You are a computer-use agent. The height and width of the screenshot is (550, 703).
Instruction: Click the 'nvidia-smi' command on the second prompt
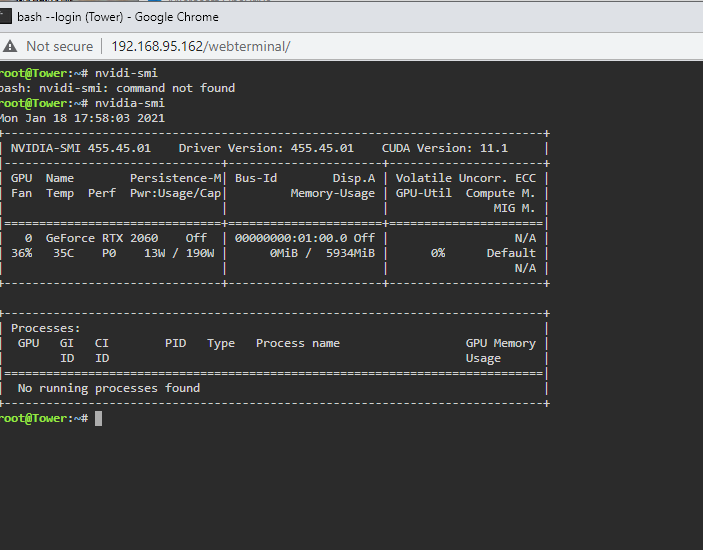click(130, 103)
